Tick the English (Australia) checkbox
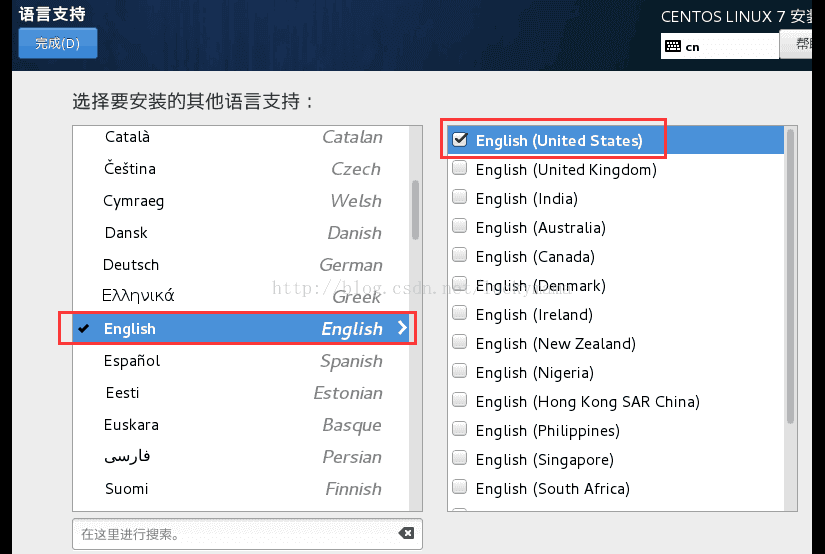 click(x=459, y=226)
